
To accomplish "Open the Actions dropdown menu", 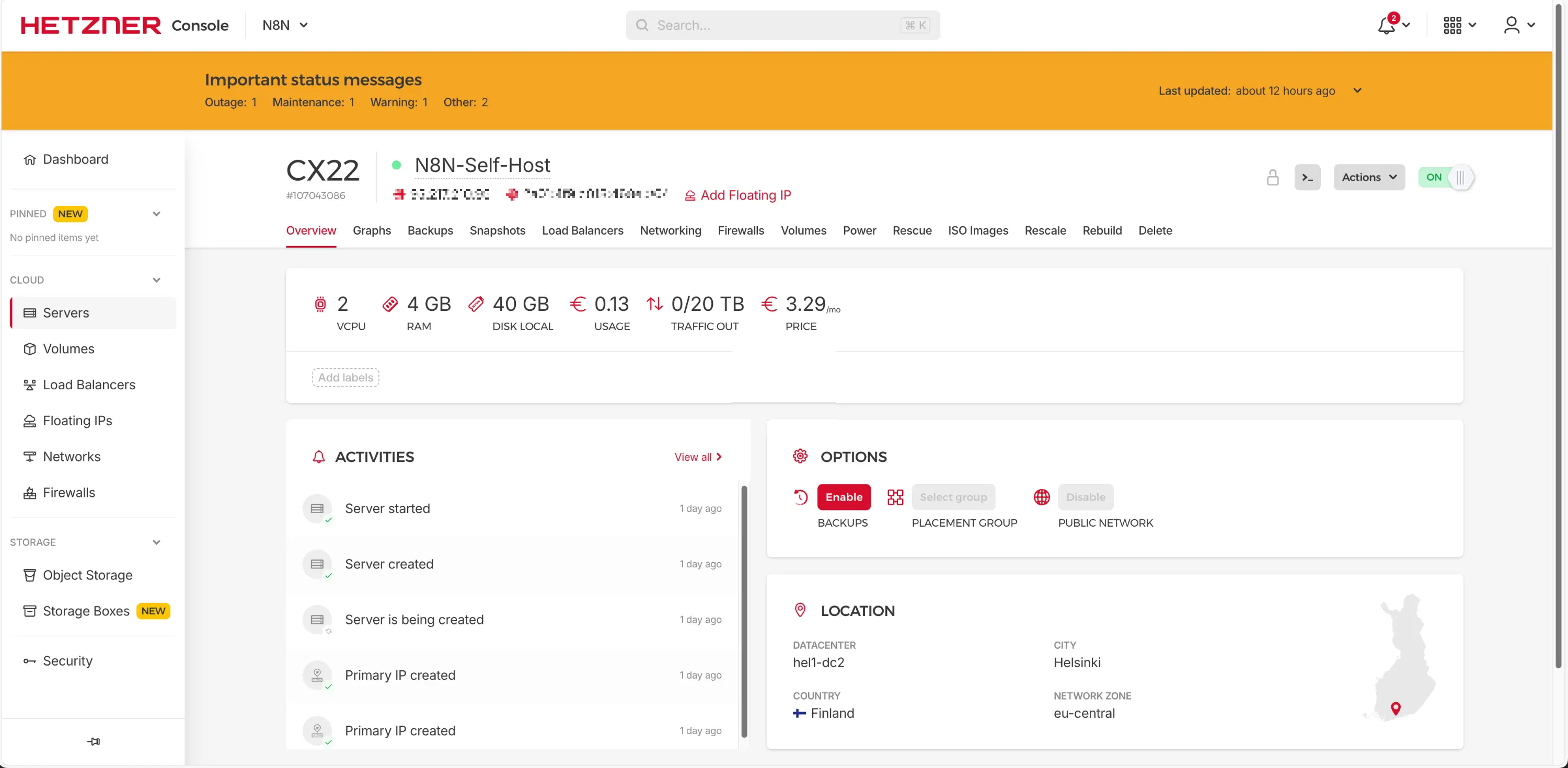I will tap(1368, 177).
